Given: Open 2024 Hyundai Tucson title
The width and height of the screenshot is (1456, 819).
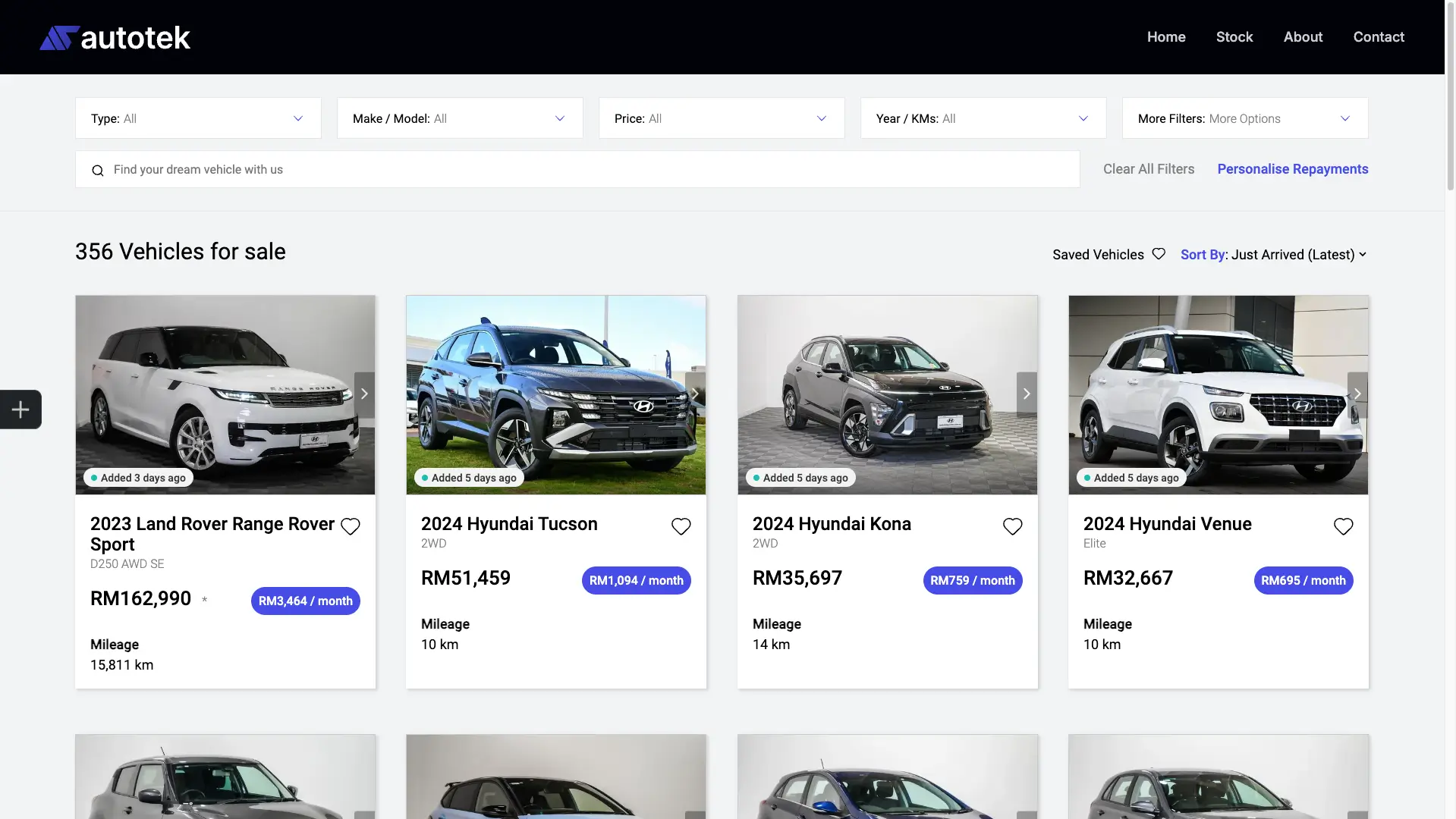Looking at the screenshot, I should (x=509, y=524).
